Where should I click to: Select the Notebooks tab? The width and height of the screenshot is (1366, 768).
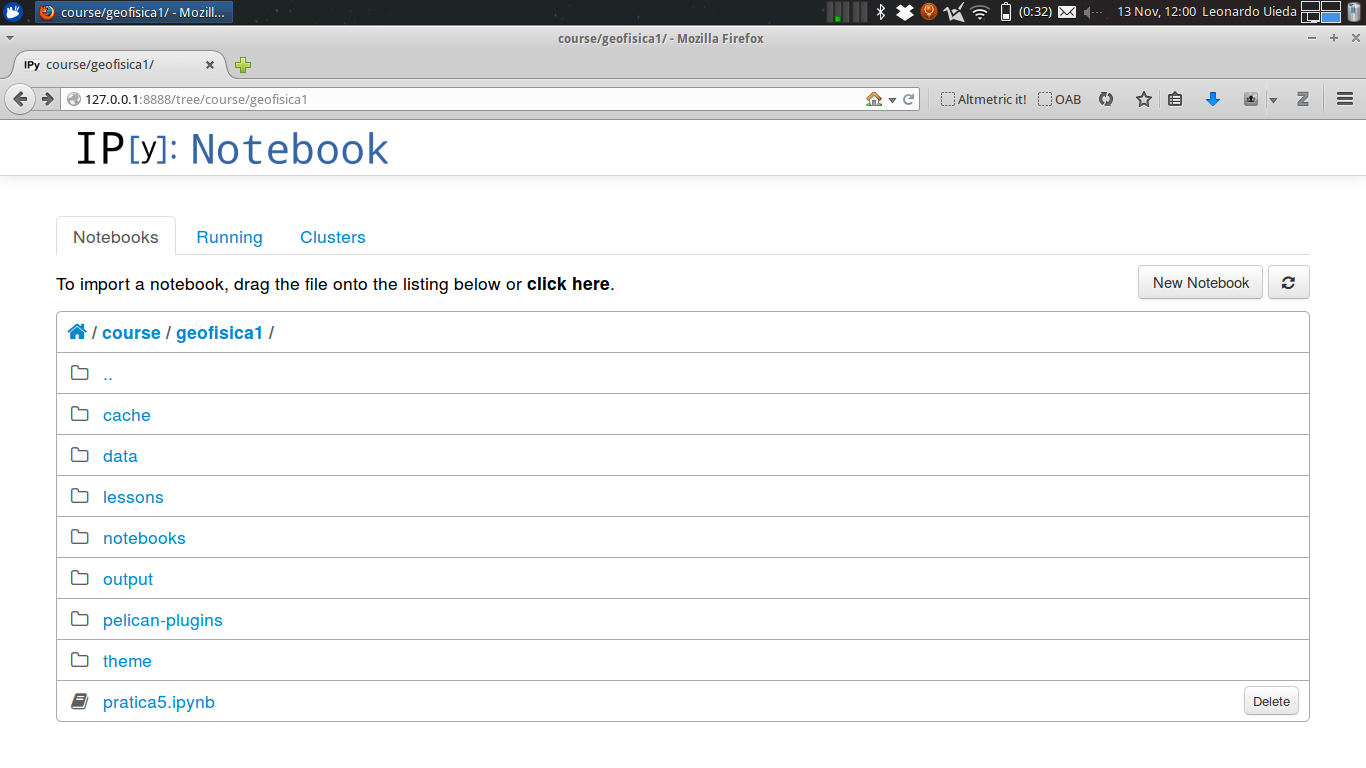[x=116, y=237]
